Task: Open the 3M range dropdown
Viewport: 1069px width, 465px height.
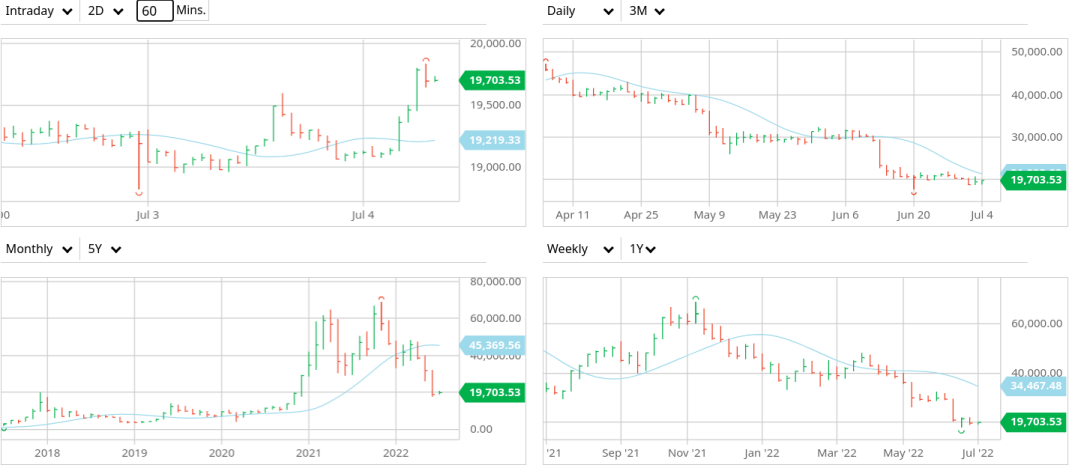Action: point(646,11)
